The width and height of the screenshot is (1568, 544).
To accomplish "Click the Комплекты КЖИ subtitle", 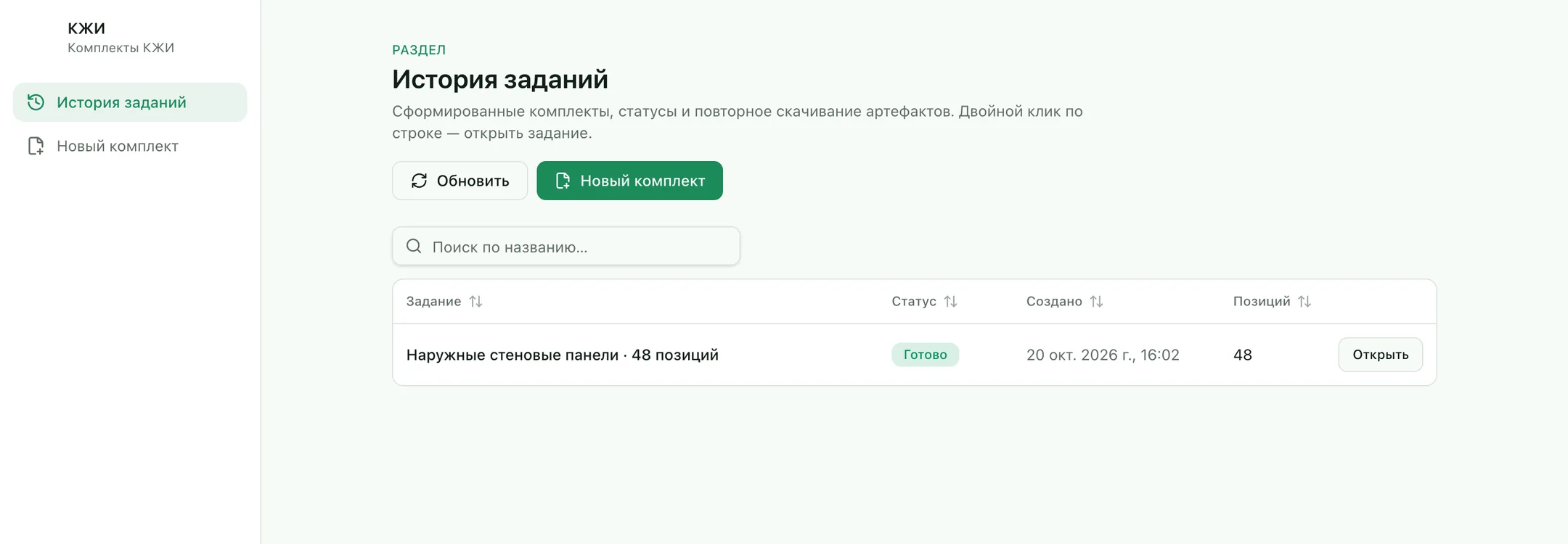I will click(x=121, y=48).
